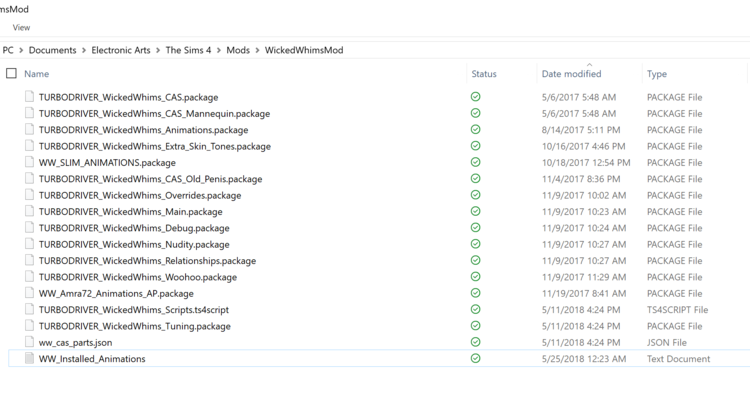
Task: Click file icon of WickedWhims_Tuning.package
Action: pos(29,326)
